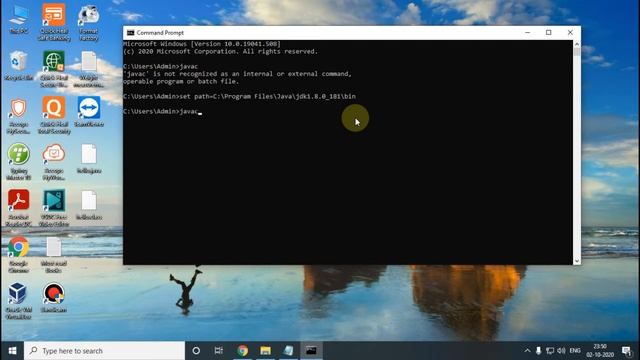Click the '(c) 2020 Microsoft Corporation' line

(220, 51)
